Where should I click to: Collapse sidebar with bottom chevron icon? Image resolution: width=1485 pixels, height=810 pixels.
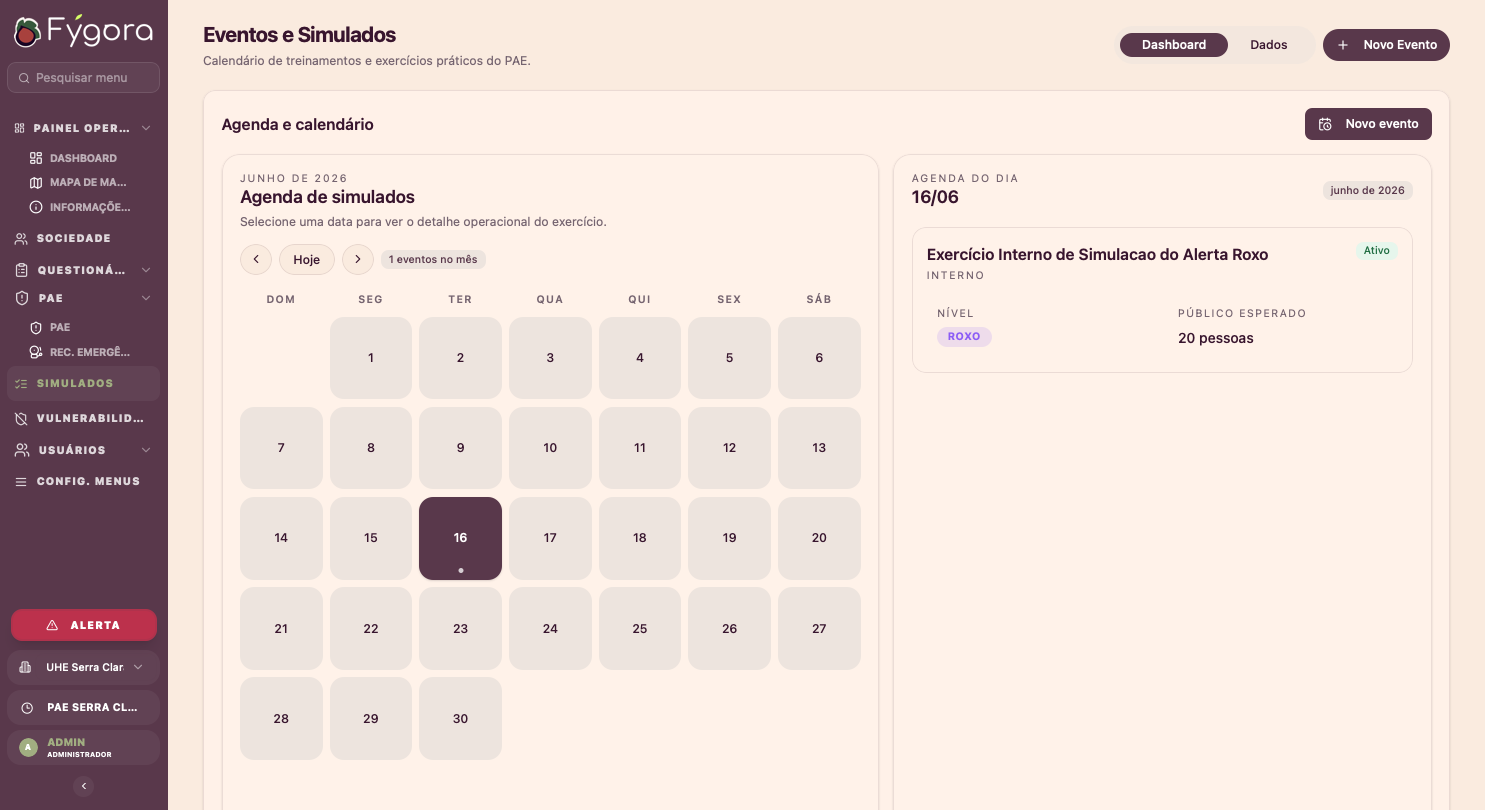[84, 786]
